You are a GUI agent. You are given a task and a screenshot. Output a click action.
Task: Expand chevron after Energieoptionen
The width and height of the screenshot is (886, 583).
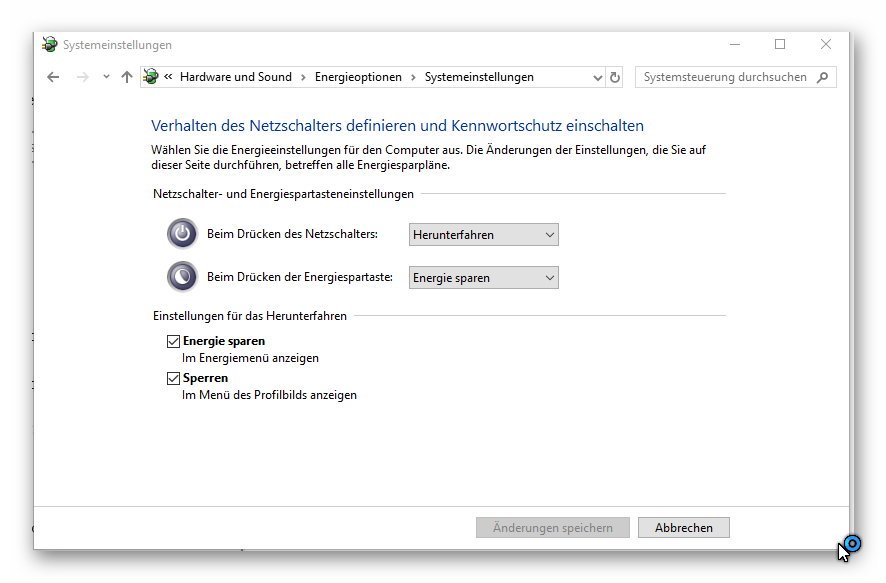pos(413,77)
